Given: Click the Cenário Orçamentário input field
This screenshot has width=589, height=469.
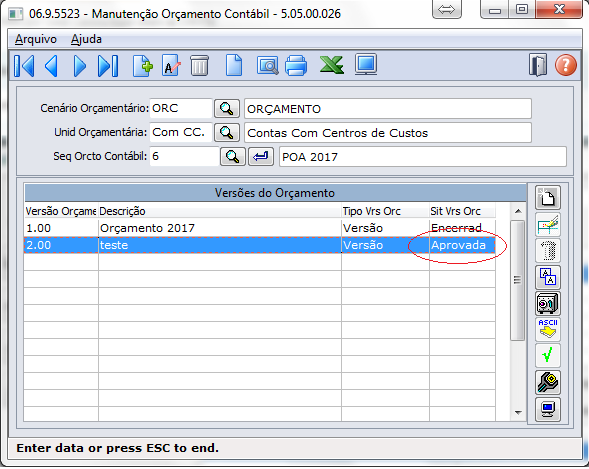Looking at the screenshot, I should pos(181,109).
